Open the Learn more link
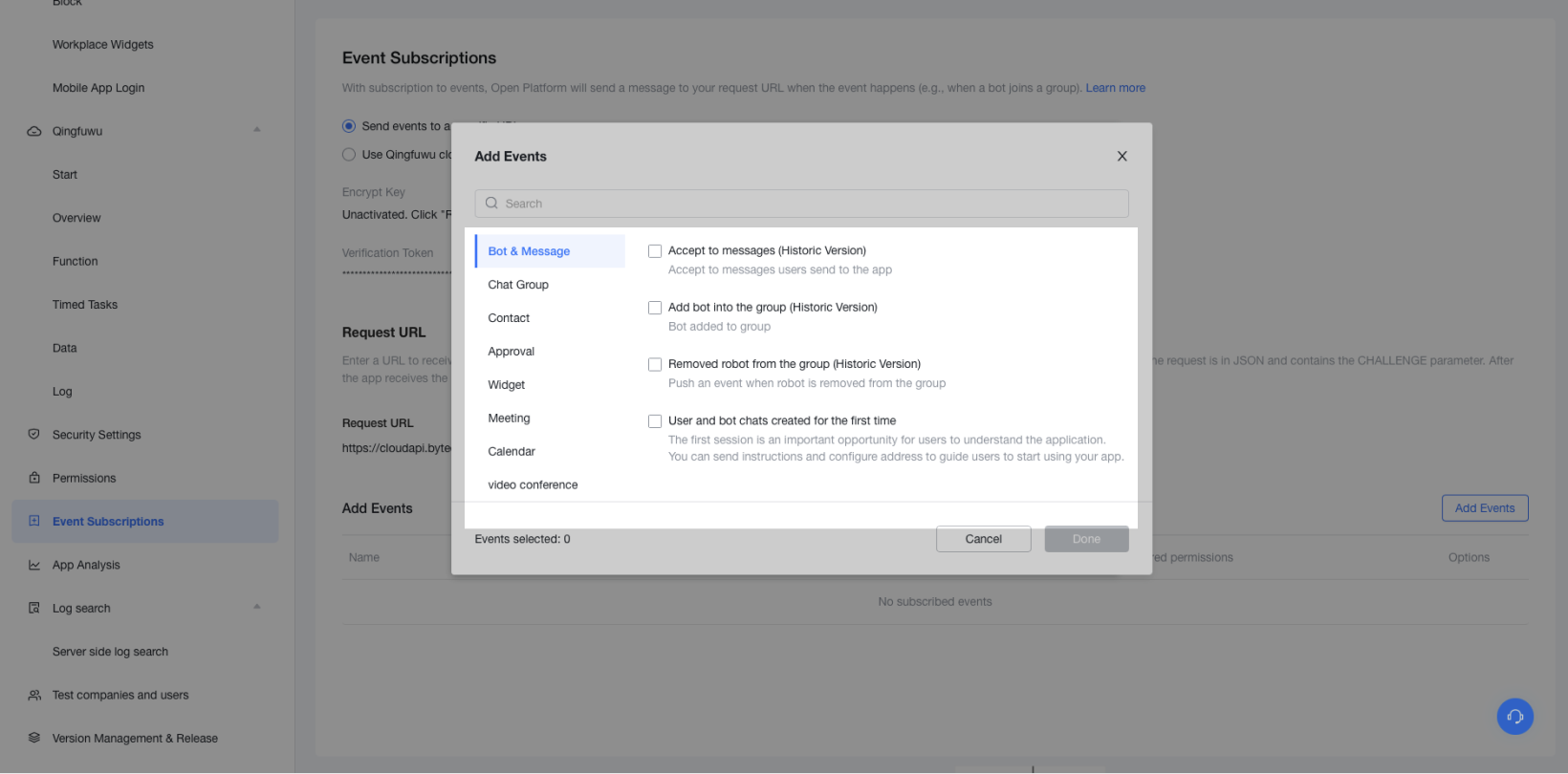 tap(1115, 88)
